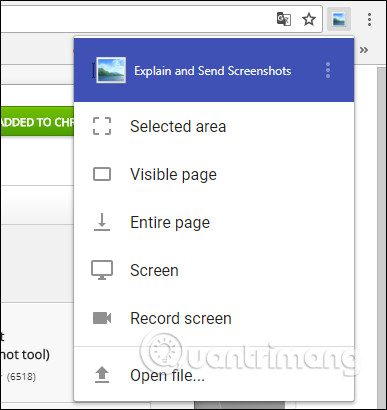The height and width of the screenshot is (410, 387).
Task: Click the monitor Screen icon
Action: [102, 270]
